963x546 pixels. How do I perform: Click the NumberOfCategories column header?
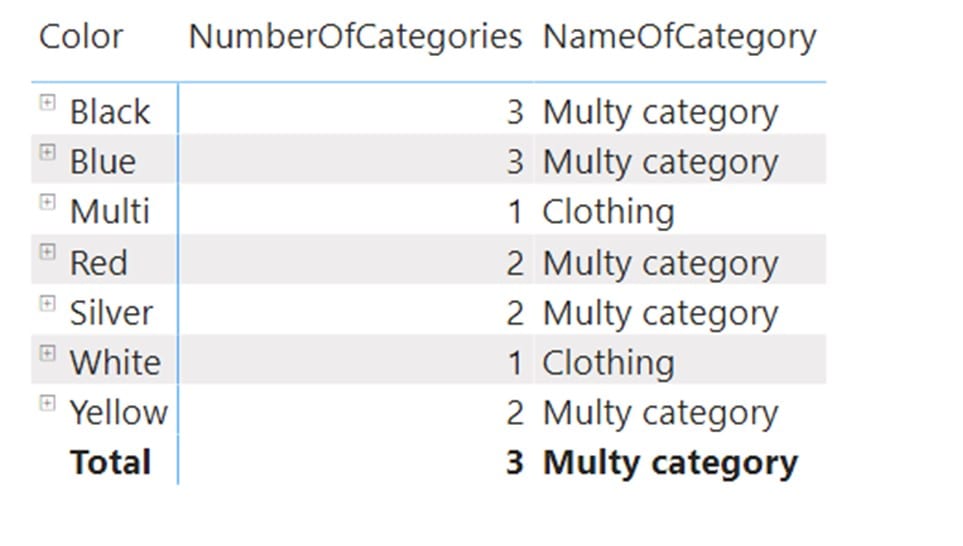pyautogui.click(x=355, y=37)
